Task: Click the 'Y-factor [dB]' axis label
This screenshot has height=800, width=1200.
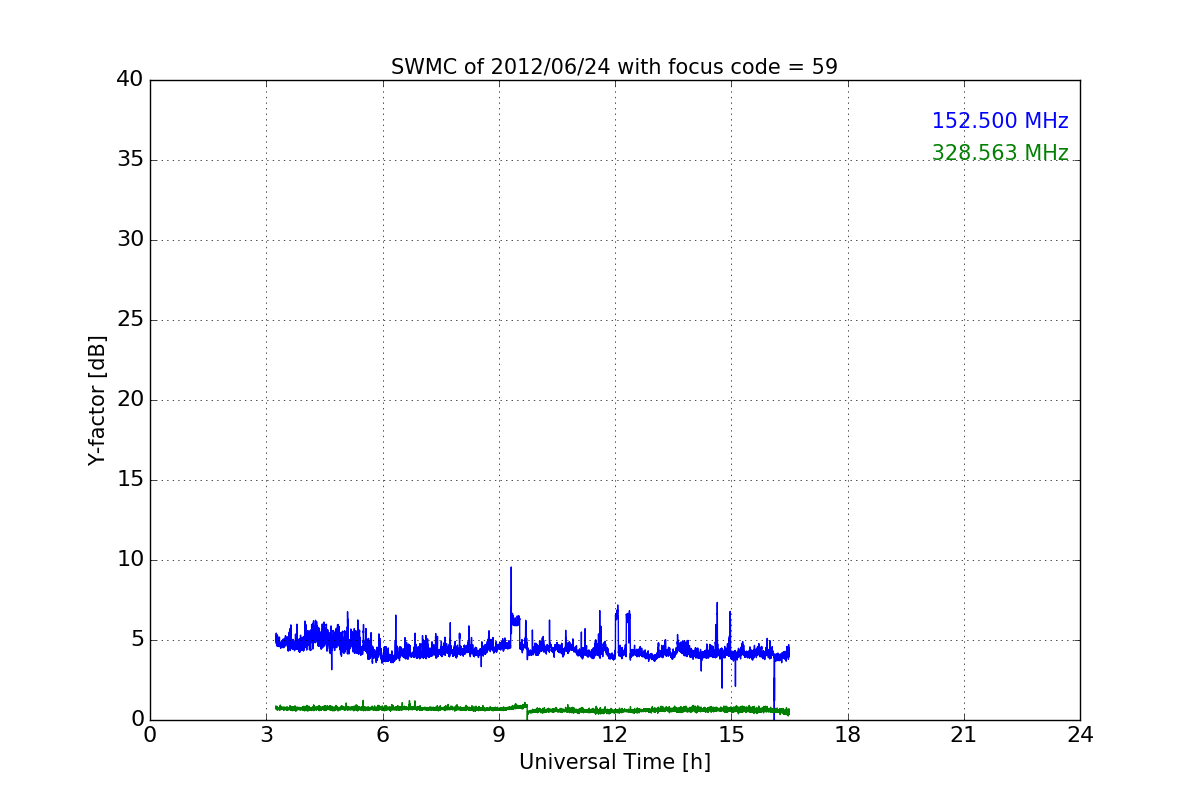Action: coord(97,400)
